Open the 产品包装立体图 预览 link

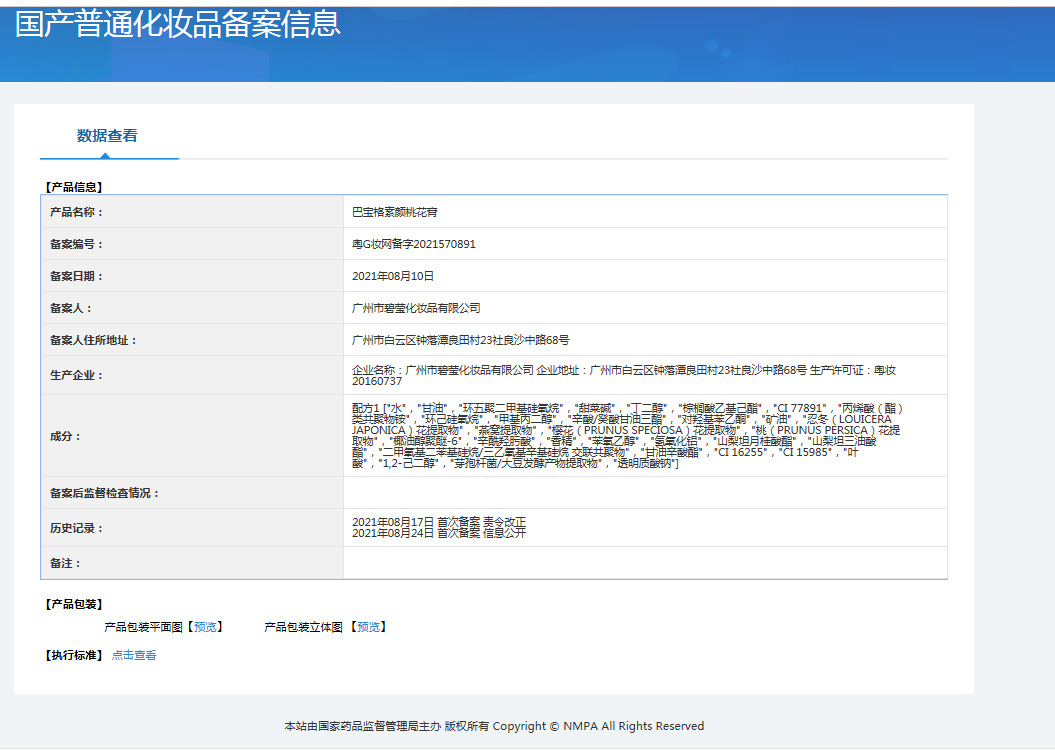pos(368,627)
